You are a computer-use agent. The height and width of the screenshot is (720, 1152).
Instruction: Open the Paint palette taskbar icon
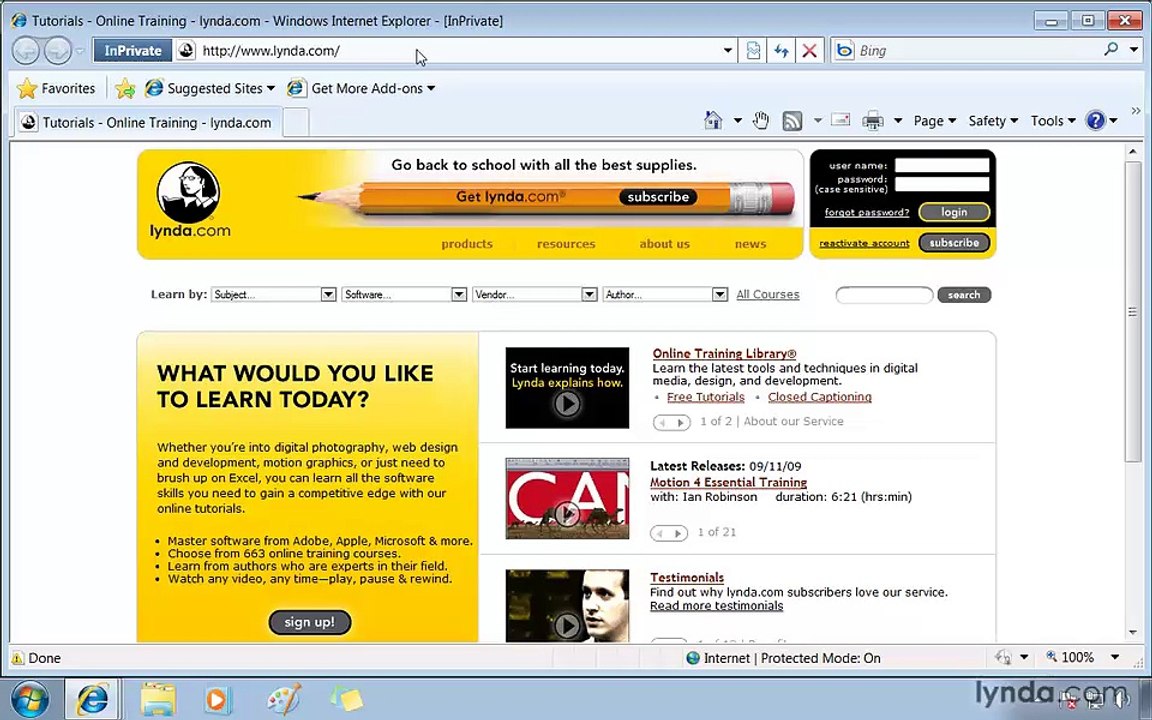[284, 699]
